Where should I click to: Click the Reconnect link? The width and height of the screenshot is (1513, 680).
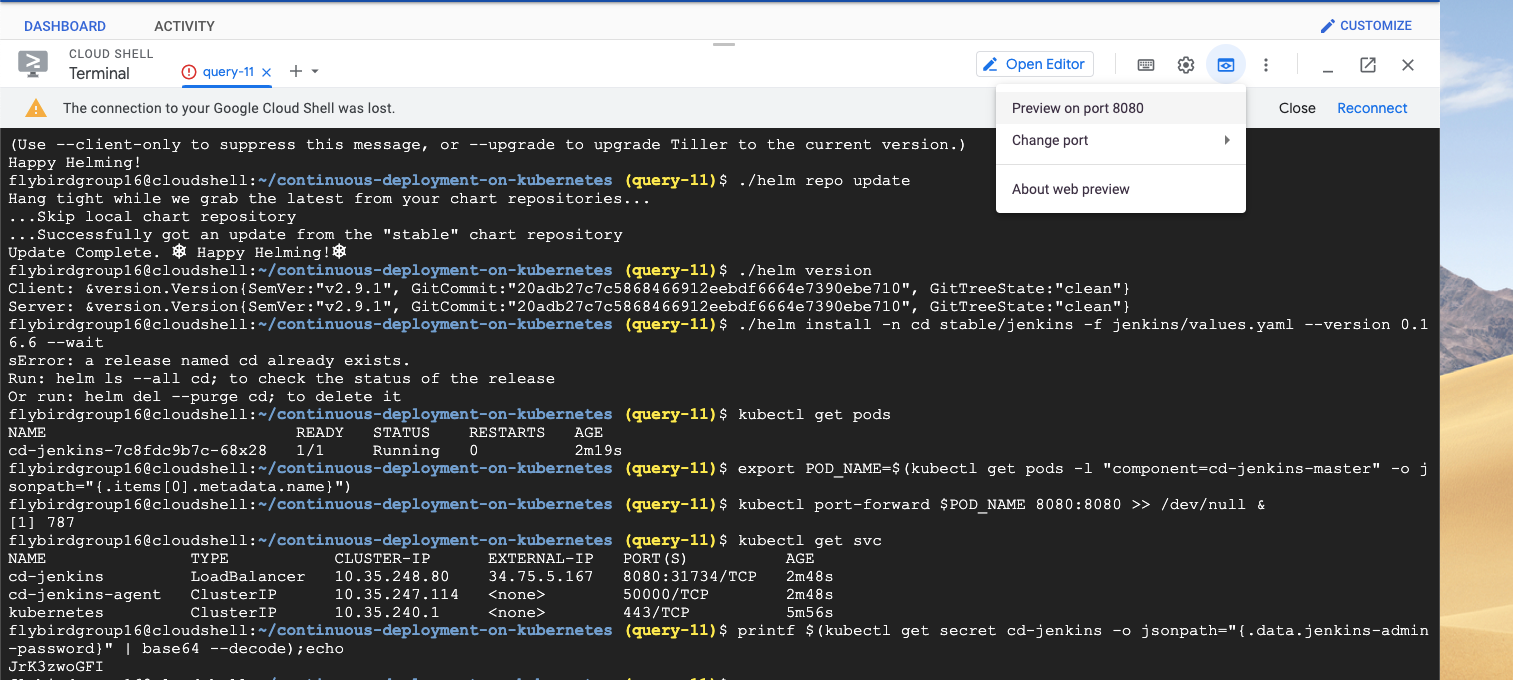(x=1372, y=108)
